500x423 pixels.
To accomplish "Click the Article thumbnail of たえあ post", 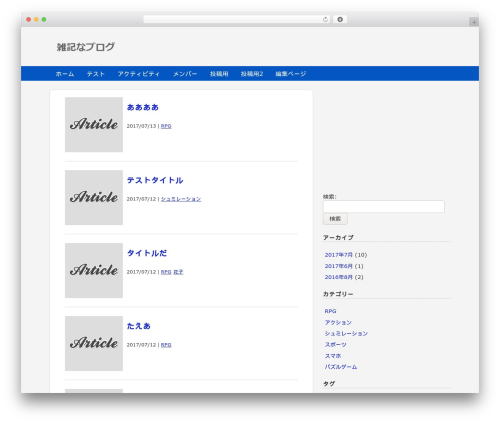I will tap(94, 343).
